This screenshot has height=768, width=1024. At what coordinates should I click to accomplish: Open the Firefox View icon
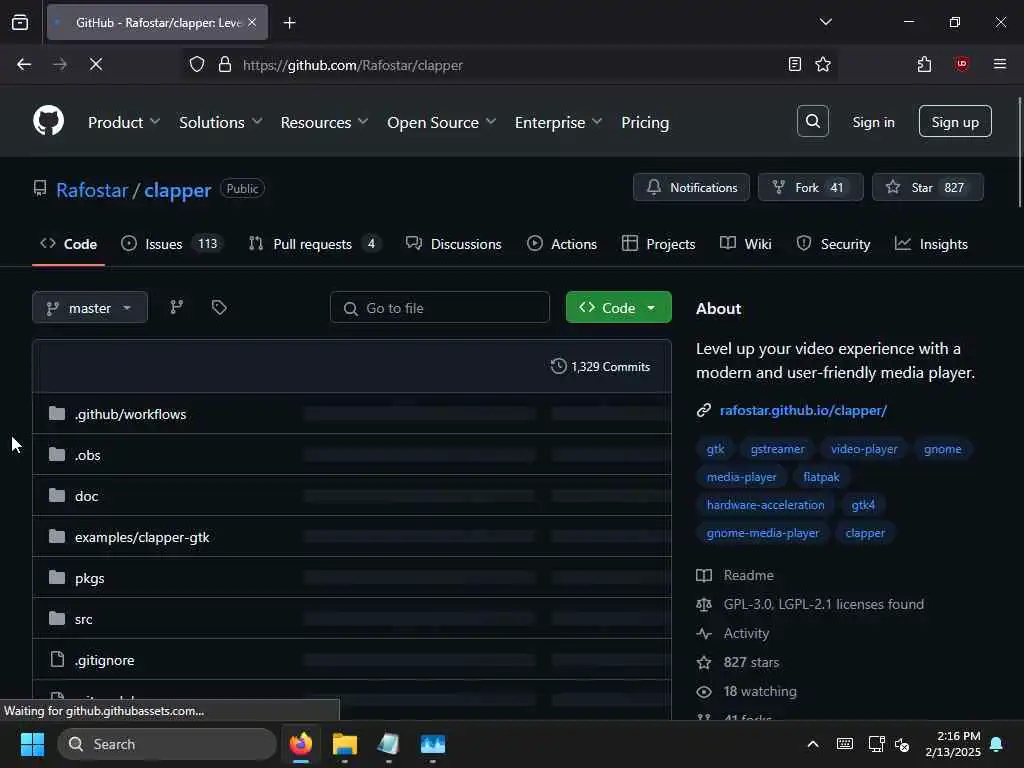[x=20, y=22]
